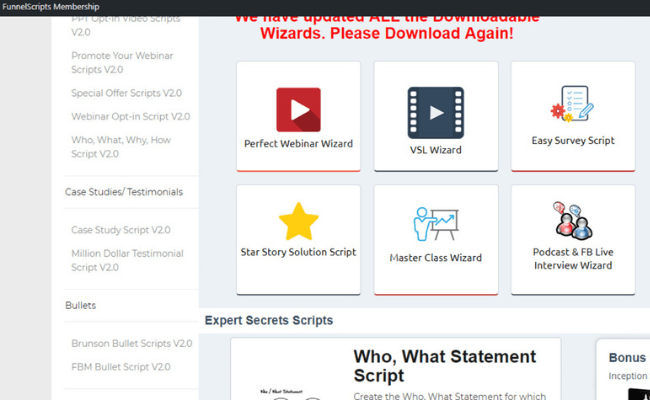Screen dimensions: 650x400
Task: Click the Expert Secrets Scripts heading
Action: coord(269,320)
